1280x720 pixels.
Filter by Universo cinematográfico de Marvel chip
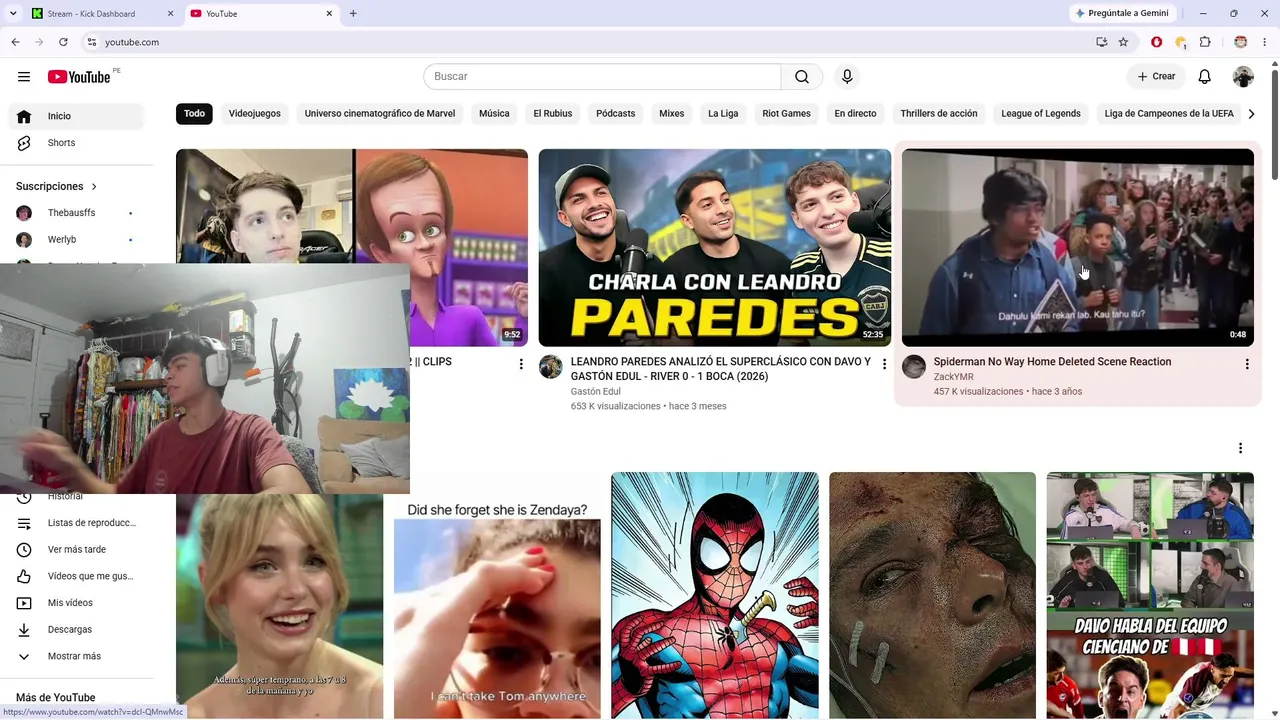[380, 114]
